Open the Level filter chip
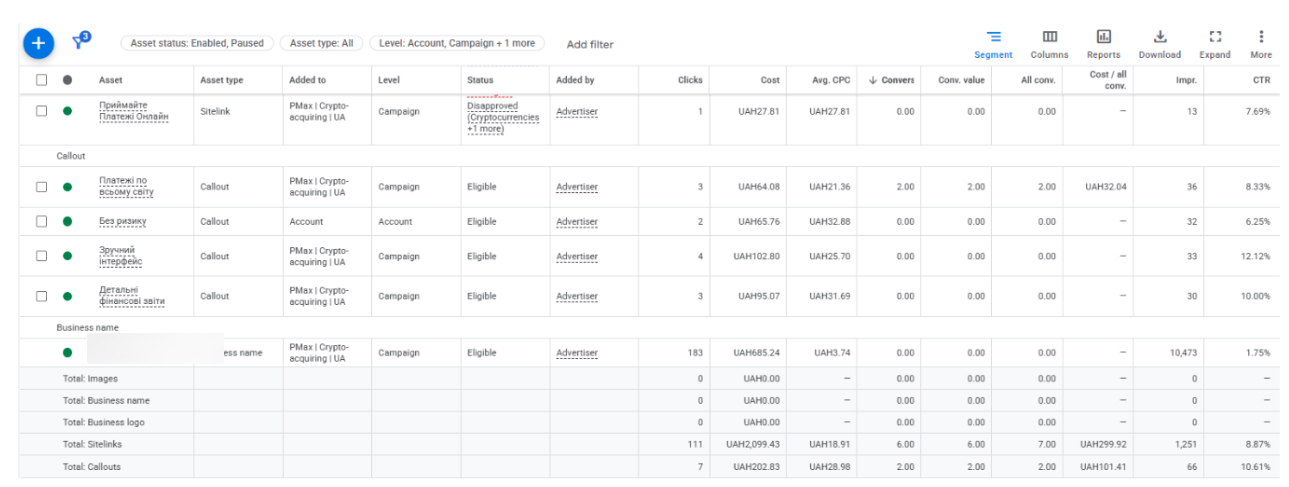The width and height of the screenshot is (1289, 487). click(x=457, y=44)
